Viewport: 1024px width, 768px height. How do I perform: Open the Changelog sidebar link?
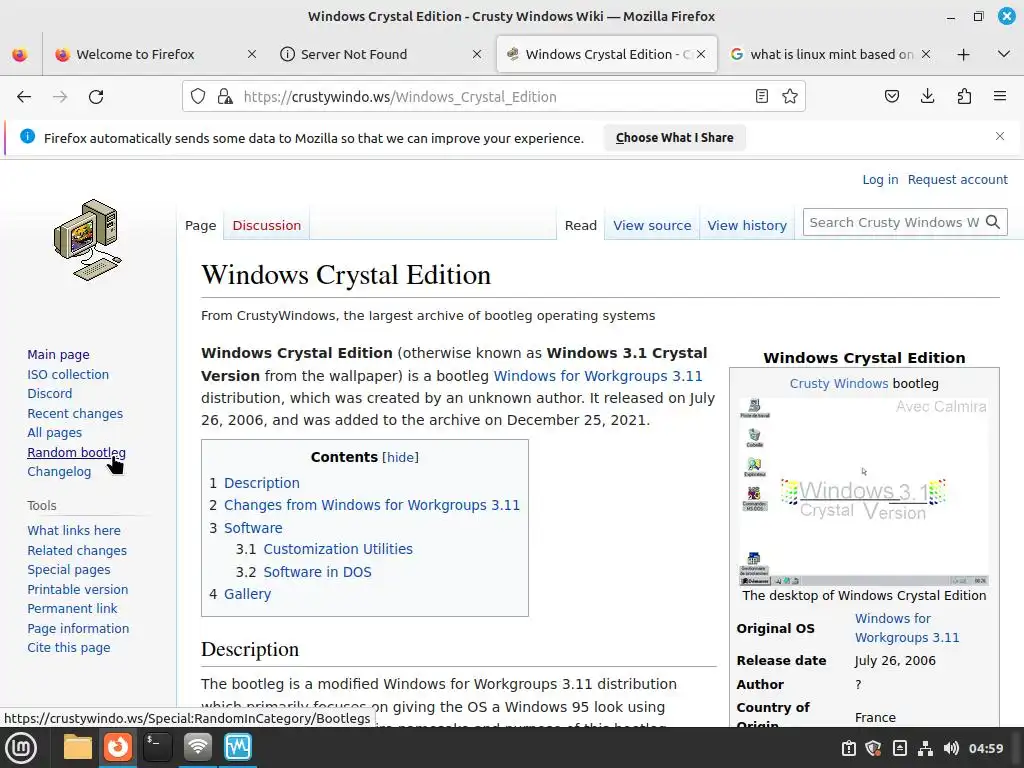tap(59, 472)
